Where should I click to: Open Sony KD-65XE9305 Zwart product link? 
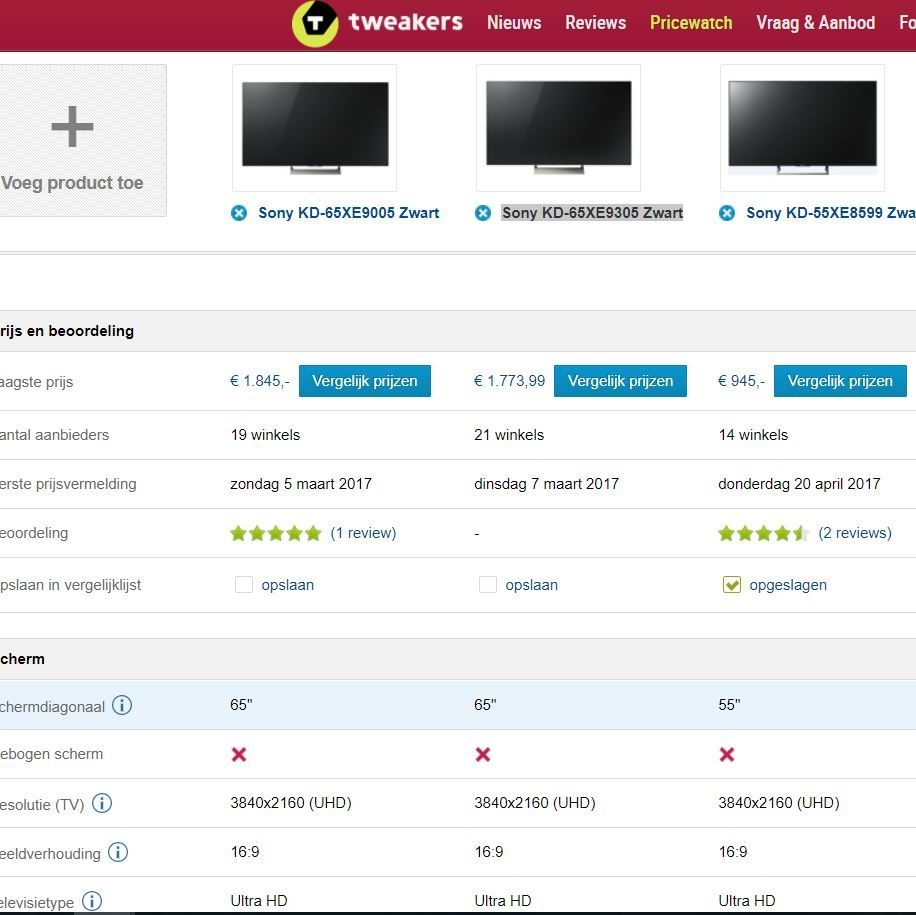592,213
